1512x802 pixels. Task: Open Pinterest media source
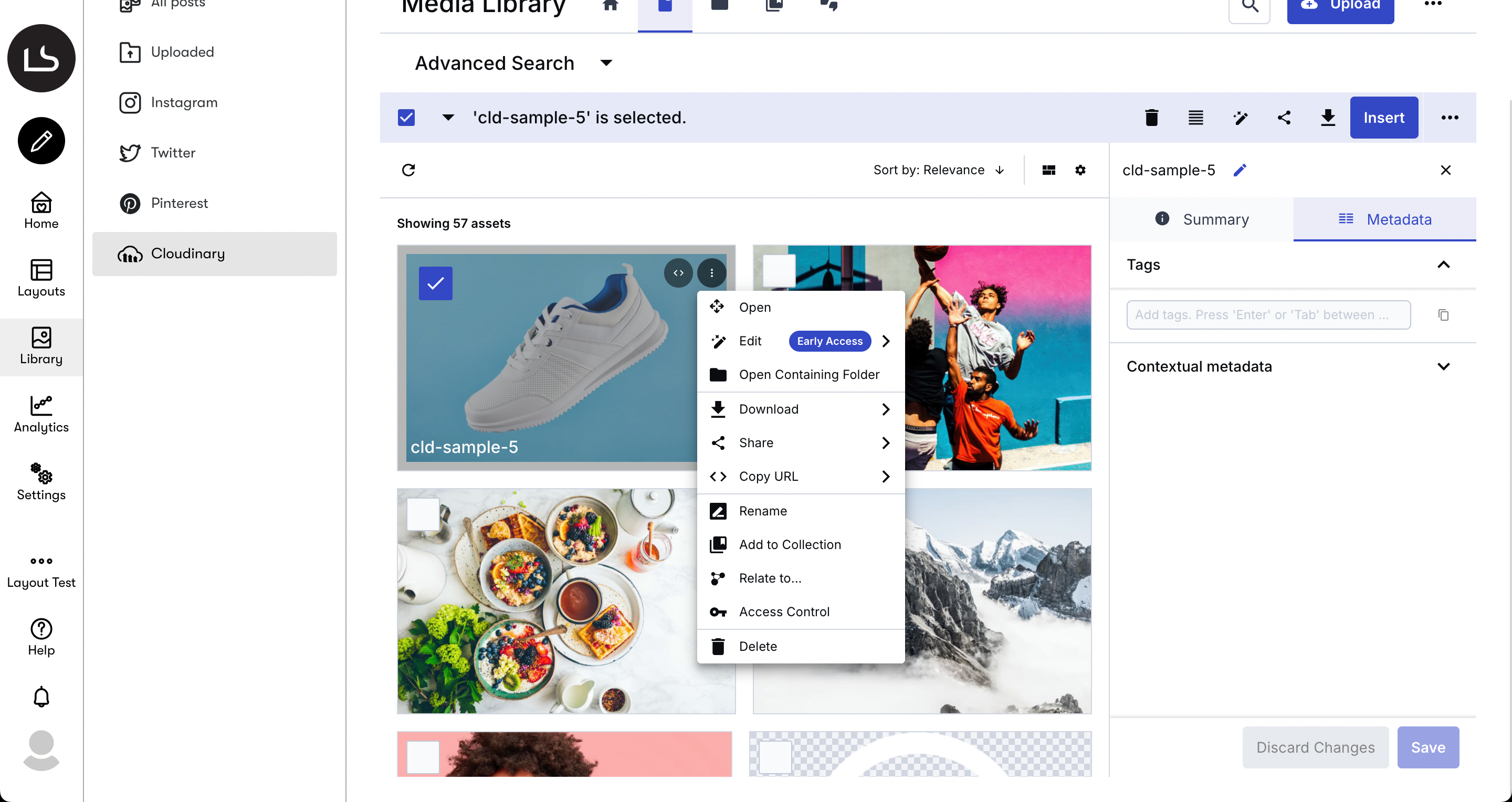(x=215, y=203)
